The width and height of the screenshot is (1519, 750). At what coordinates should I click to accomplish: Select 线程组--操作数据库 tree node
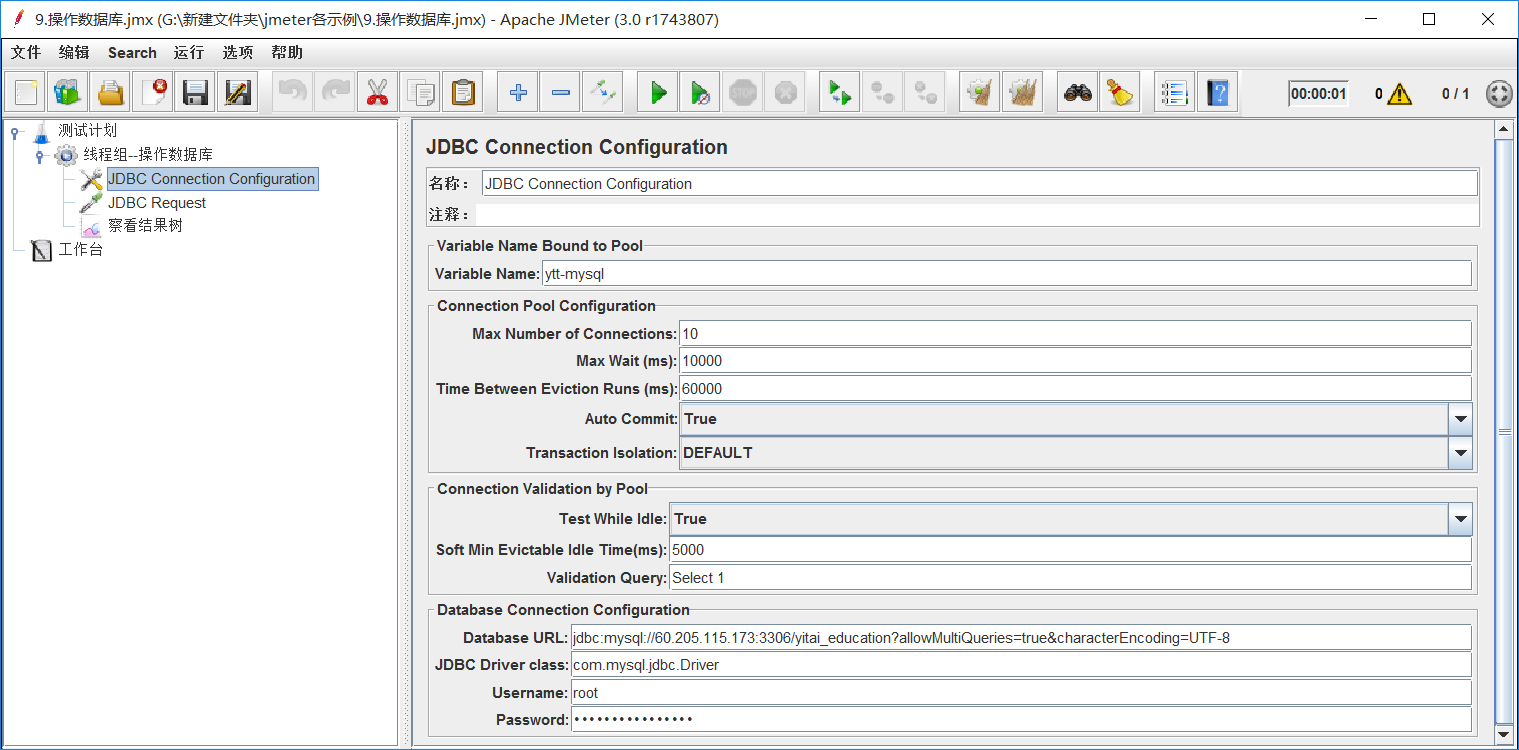148,154
